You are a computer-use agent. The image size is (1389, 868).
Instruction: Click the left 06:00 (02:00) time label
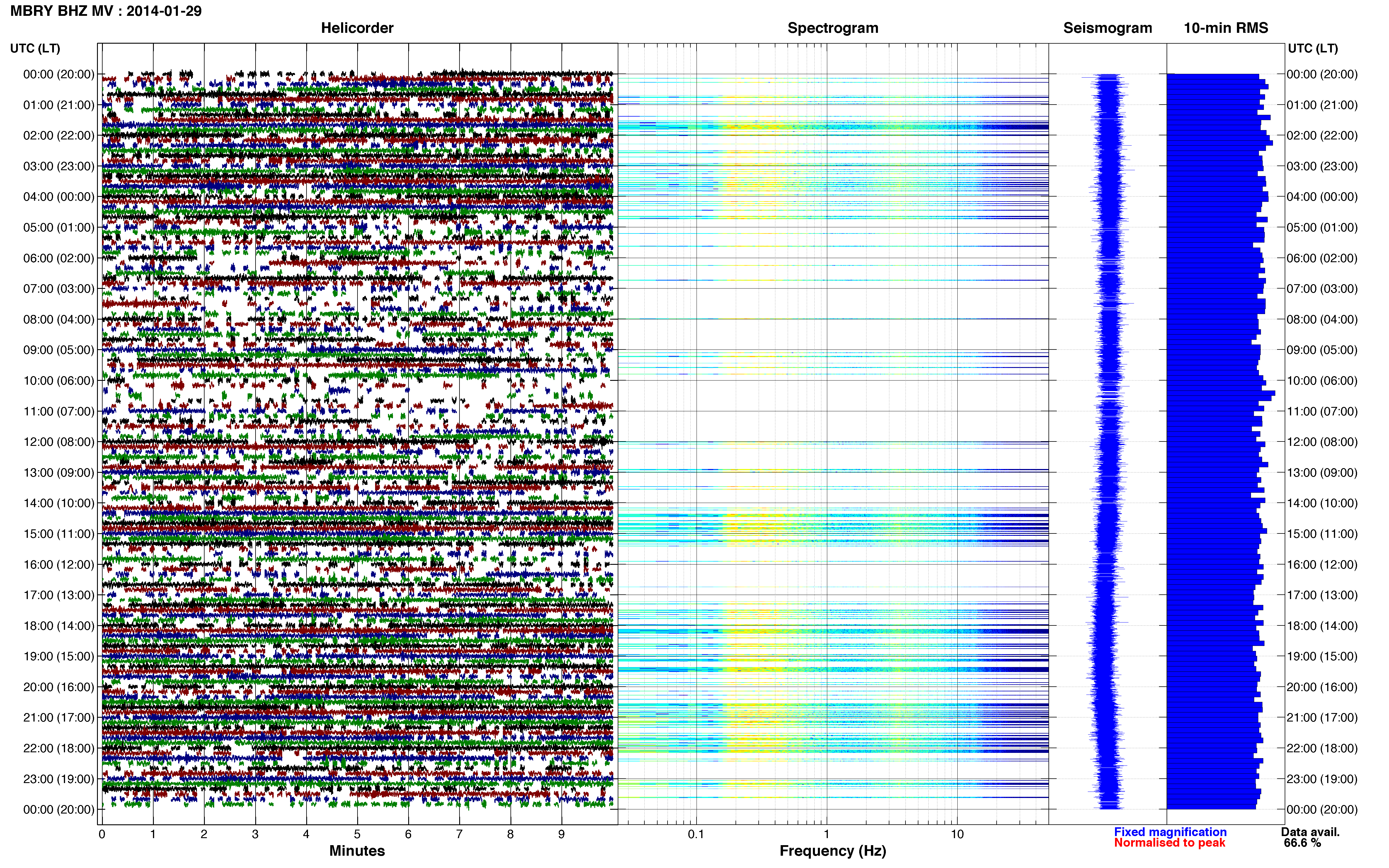coord(59,258)
